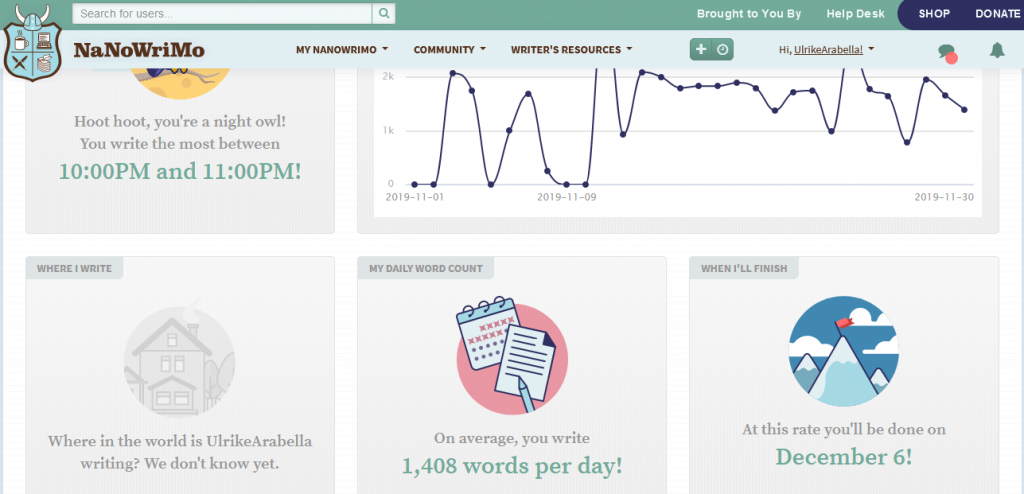Click the calendar and paper illustration
The height and width of the screenshot is (494, 1024).
point(511,355)
